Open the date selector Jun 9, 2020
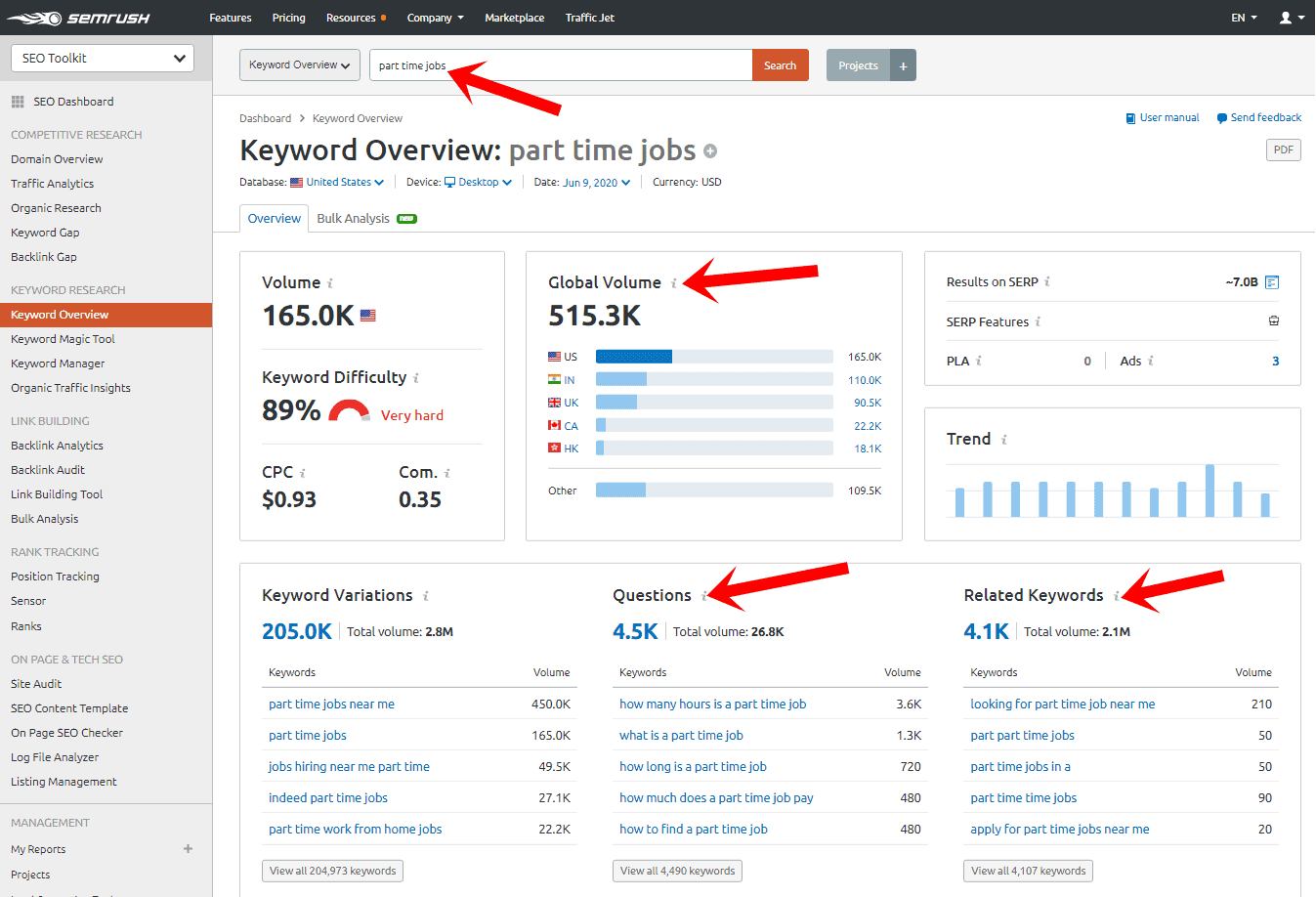1316x897 pixels. 596,183
